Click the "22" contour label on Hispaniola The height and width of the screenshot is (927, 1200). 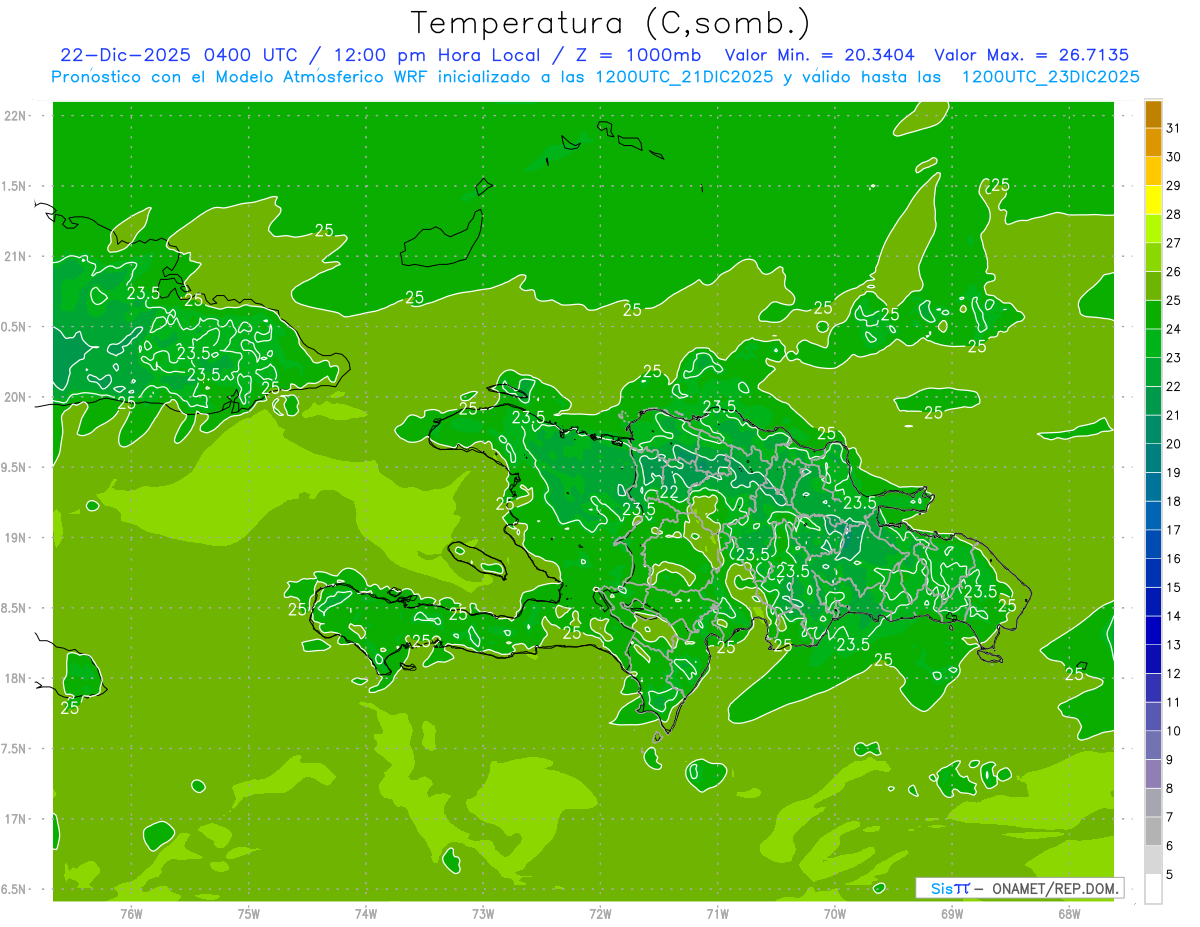click(x=669, y=491)
